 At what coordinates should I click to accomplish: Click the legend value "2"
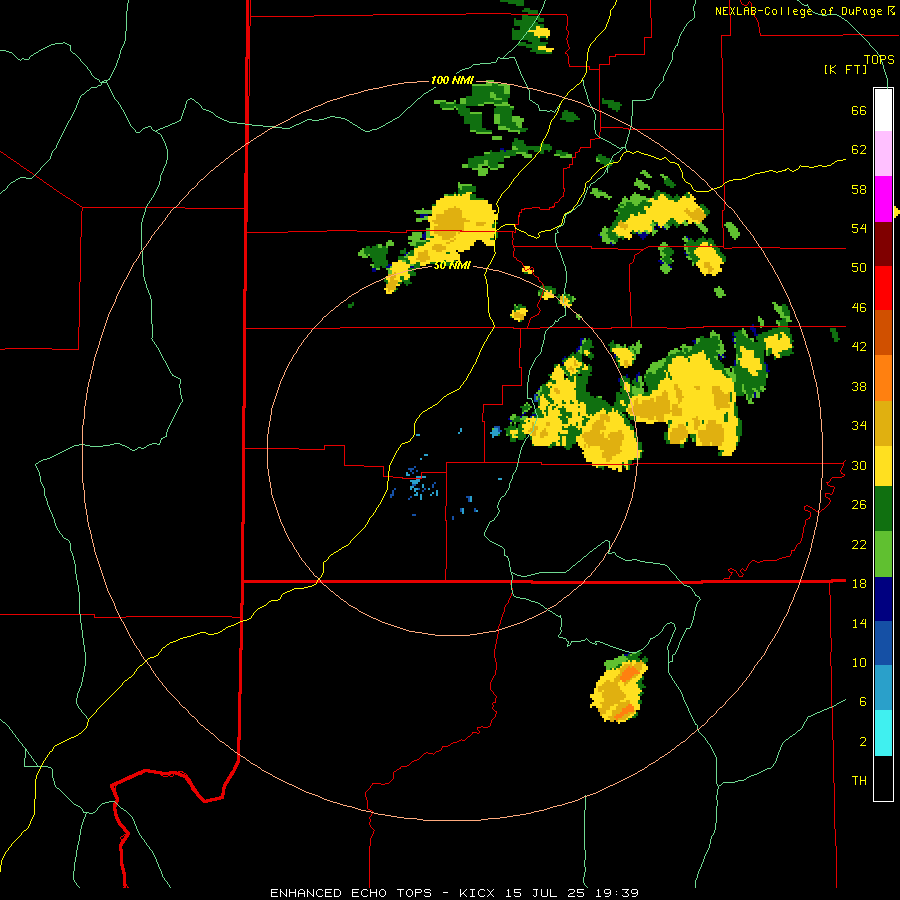[863, 742]
